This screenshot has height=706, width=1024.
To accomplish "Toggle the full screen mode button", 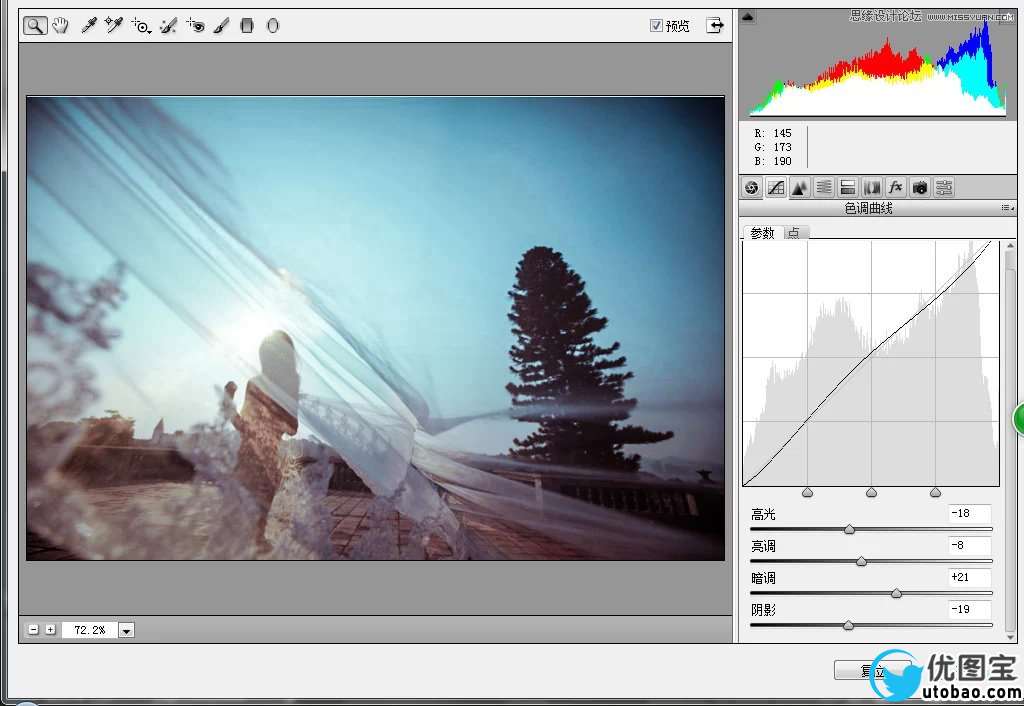I will click(x=715, y=26).
